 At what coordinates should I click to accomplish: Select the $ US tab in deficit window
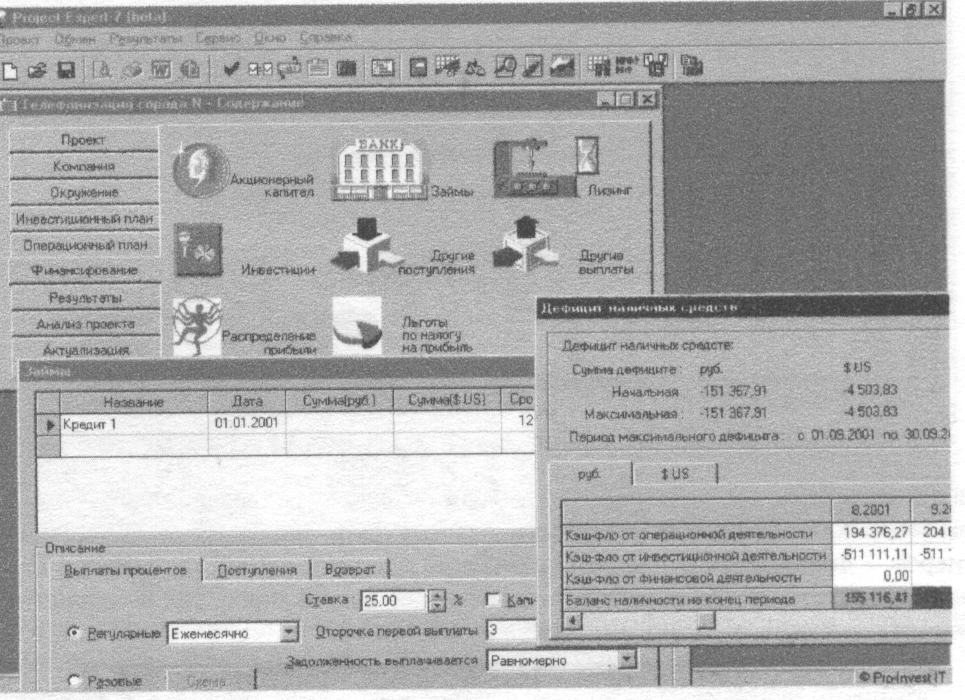675,473
